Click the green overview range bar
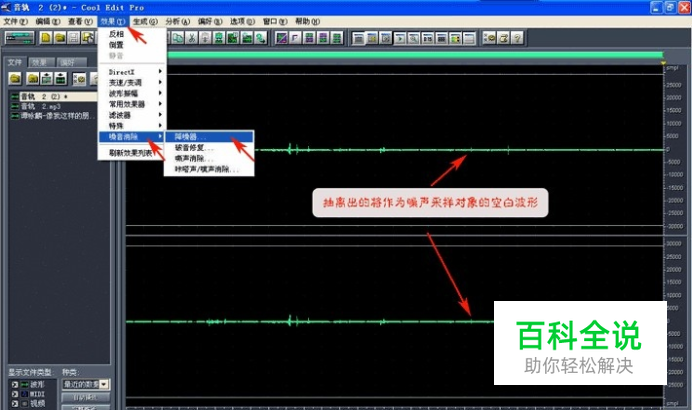 [415, 55]
